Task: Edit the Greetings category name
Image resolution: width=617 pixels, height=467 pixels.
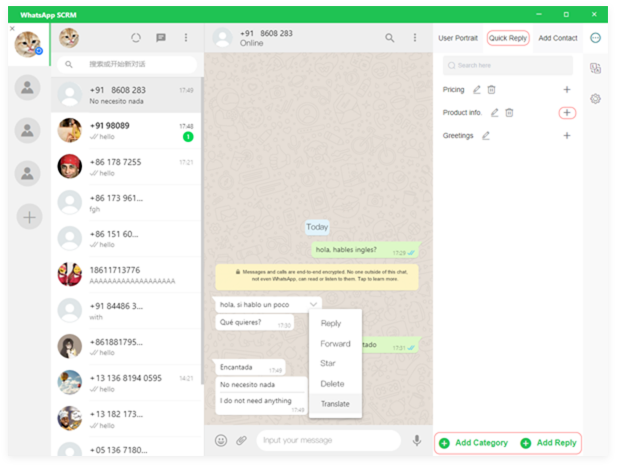Action: (x=486, y=135)
